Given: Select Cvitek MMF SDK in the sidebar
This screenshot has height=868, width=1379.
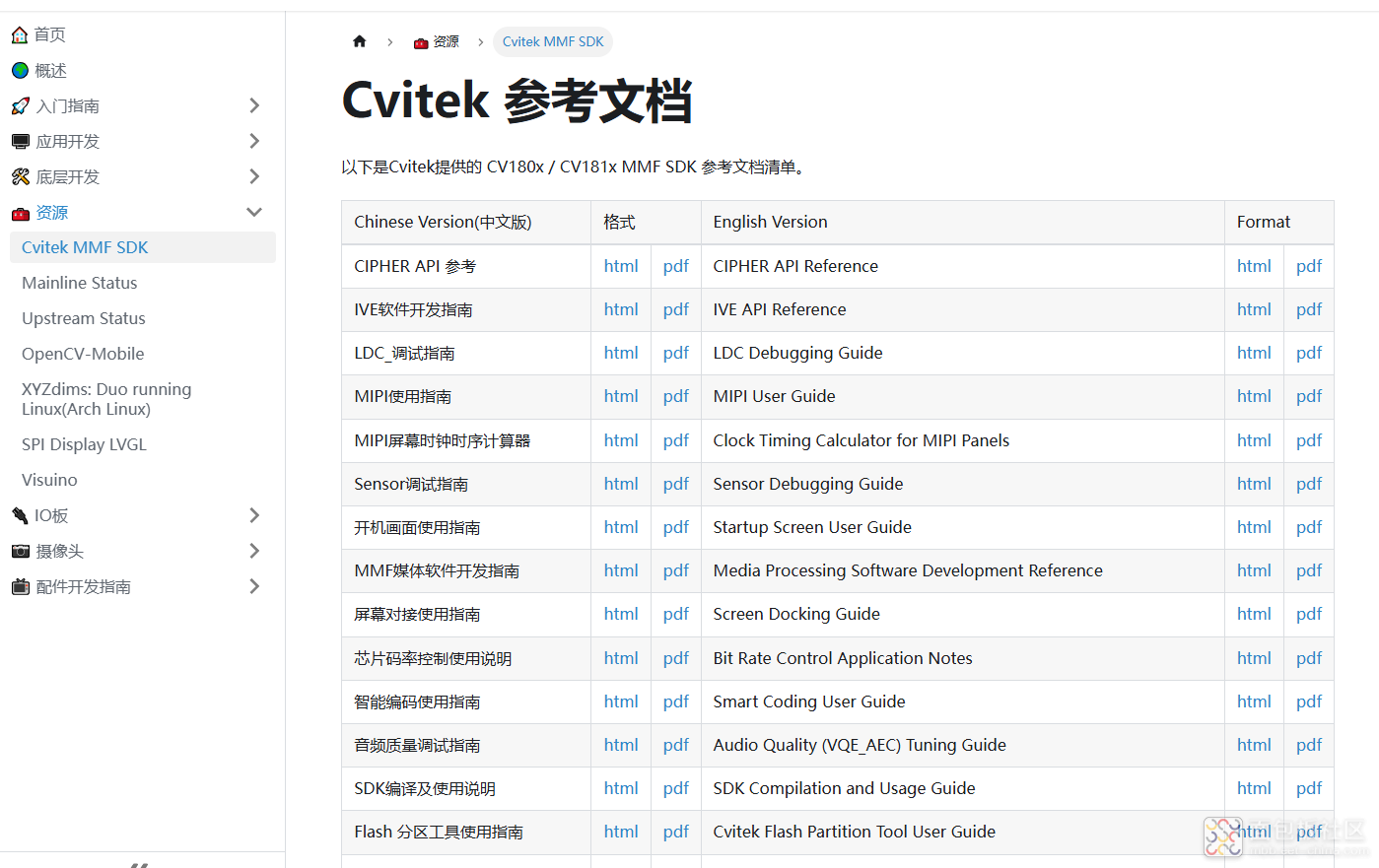Looking at the screenshot, I should click(x=143, y=247).
